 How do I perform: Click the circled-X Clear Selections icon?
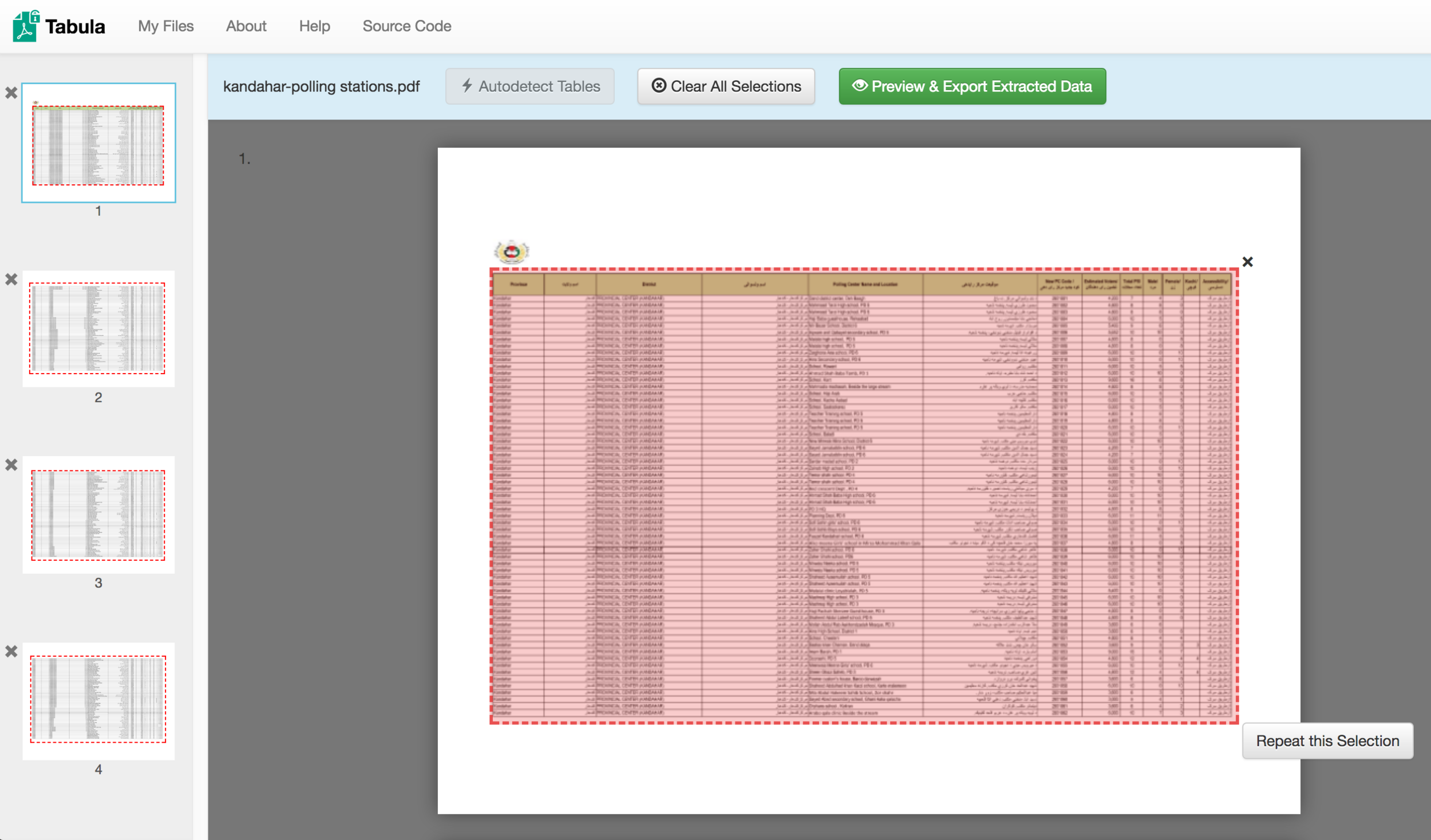659,86
